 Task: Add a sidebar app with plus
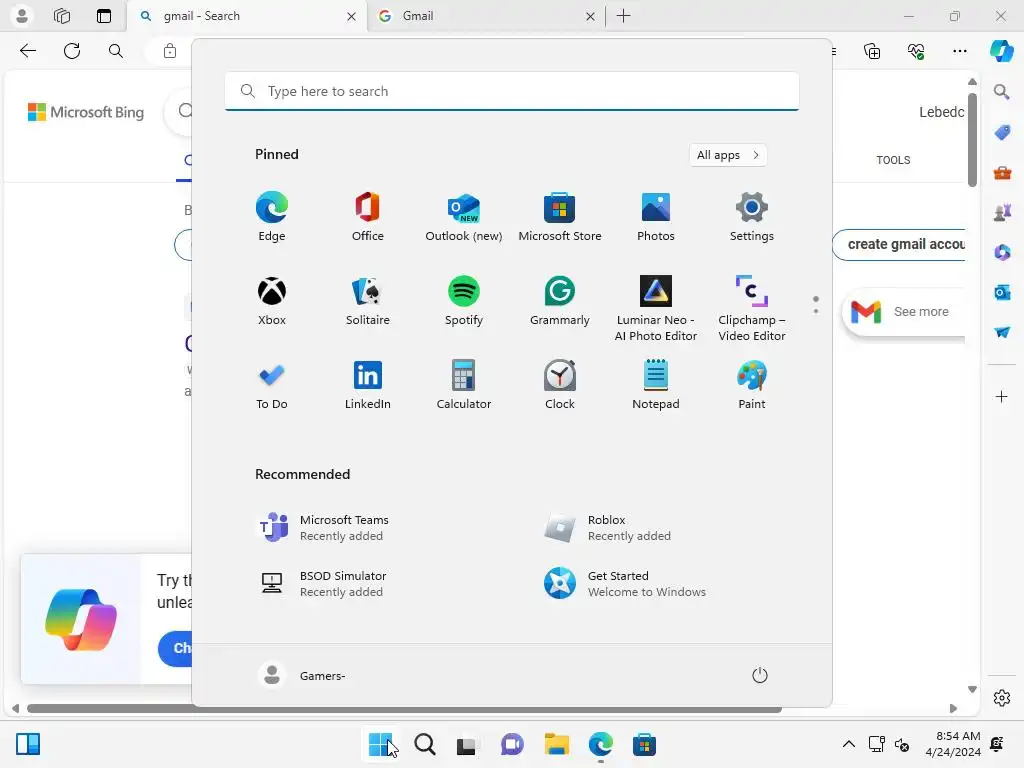pyautogui.click(x=1002, y=396)
